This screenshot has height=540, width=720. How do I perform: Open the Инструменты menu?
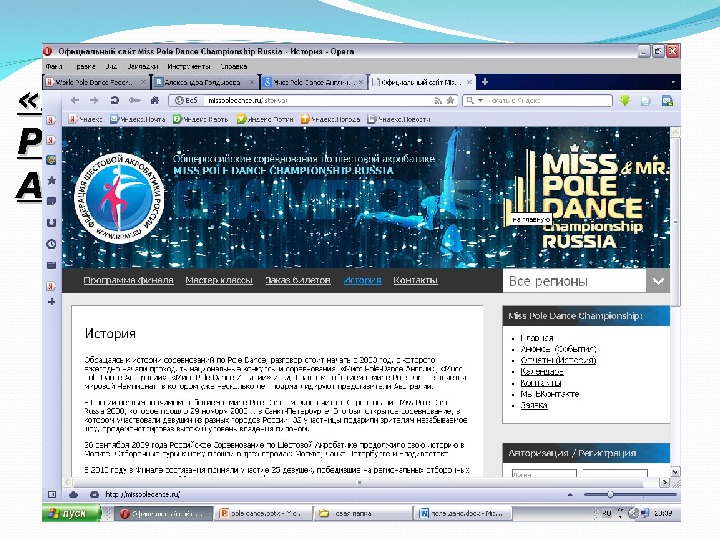[x=189, y=67]
